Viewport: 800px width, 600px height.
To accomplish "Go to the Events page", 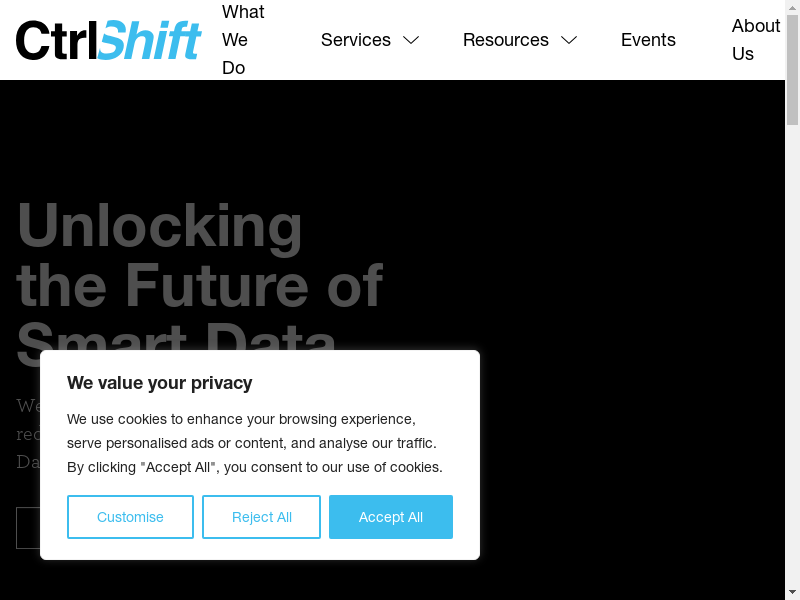I will [x=648, y=40].
